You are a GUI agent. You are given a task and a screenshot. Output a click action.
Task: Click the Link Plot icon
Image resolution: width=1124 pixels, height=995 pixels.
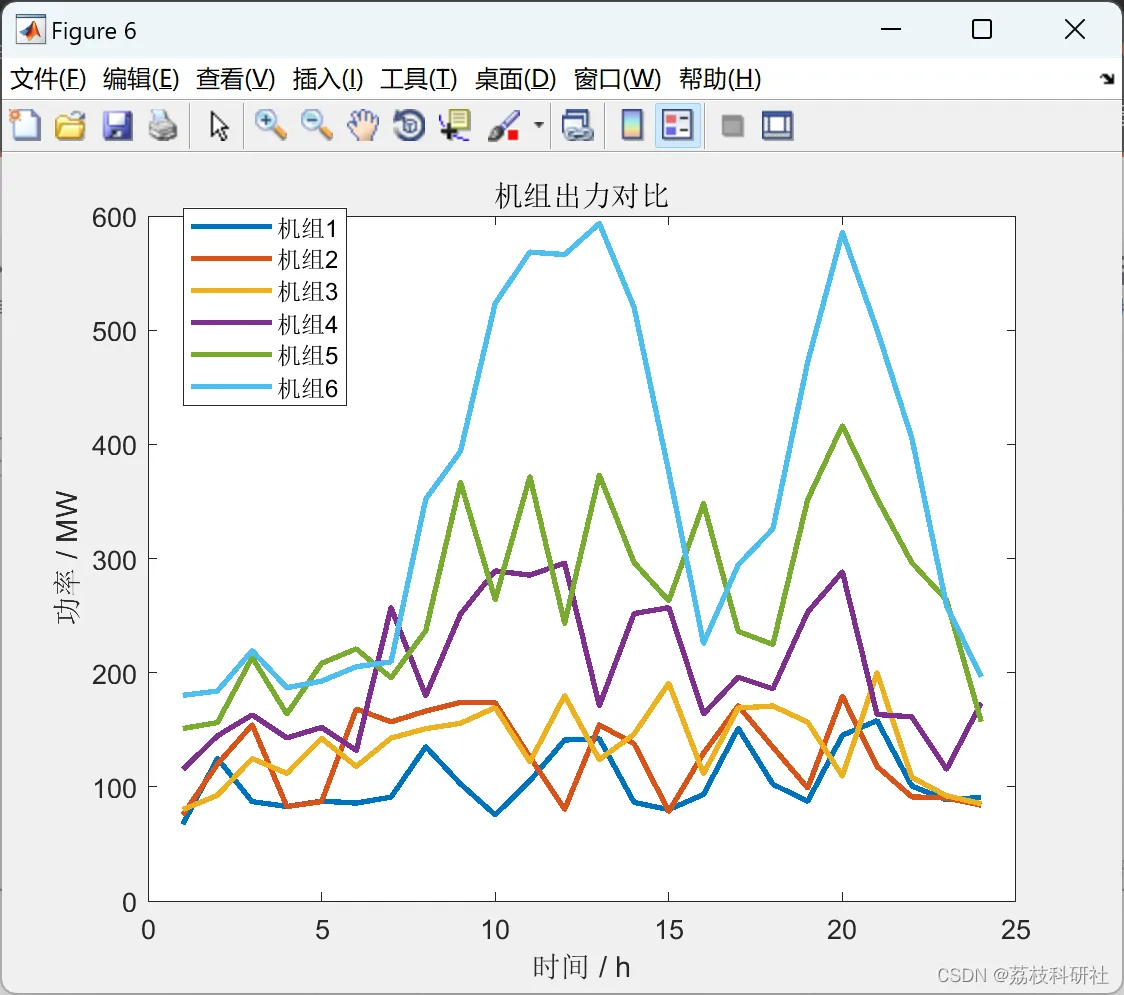click(577, 125)
